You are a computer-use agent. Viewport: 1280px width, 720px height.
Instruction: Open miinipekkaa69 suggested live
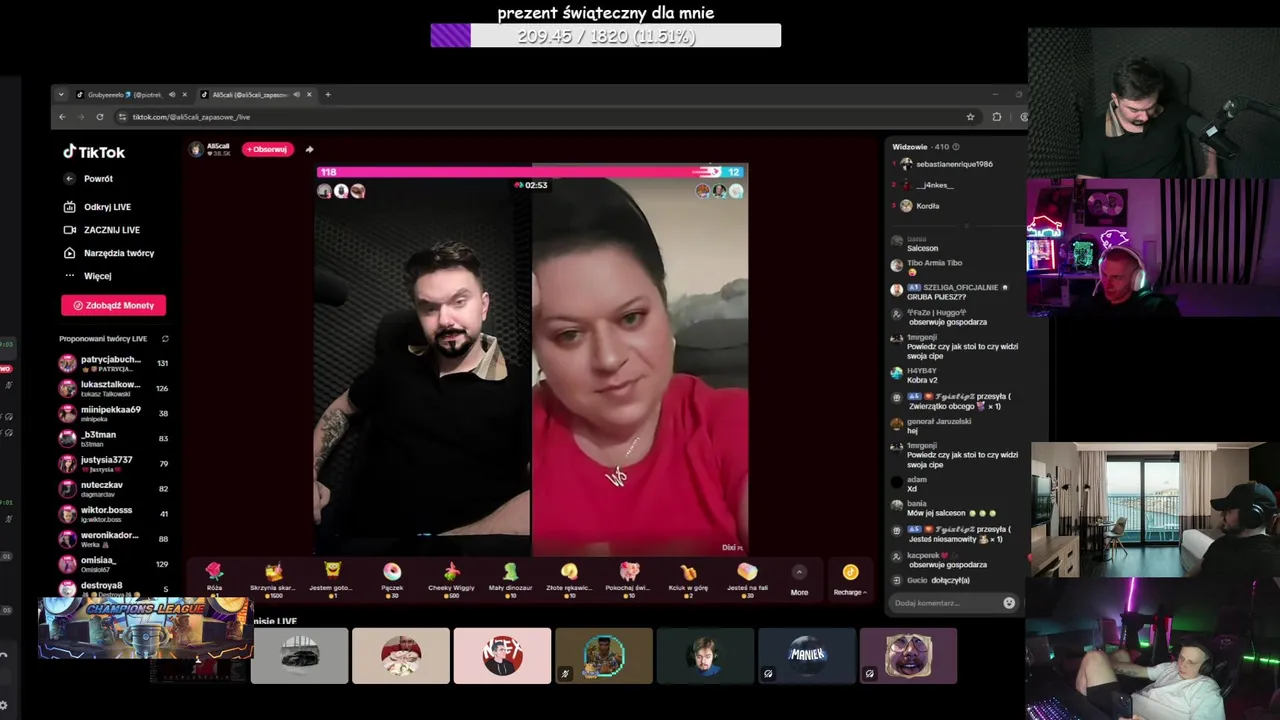[x=113, y=413]
